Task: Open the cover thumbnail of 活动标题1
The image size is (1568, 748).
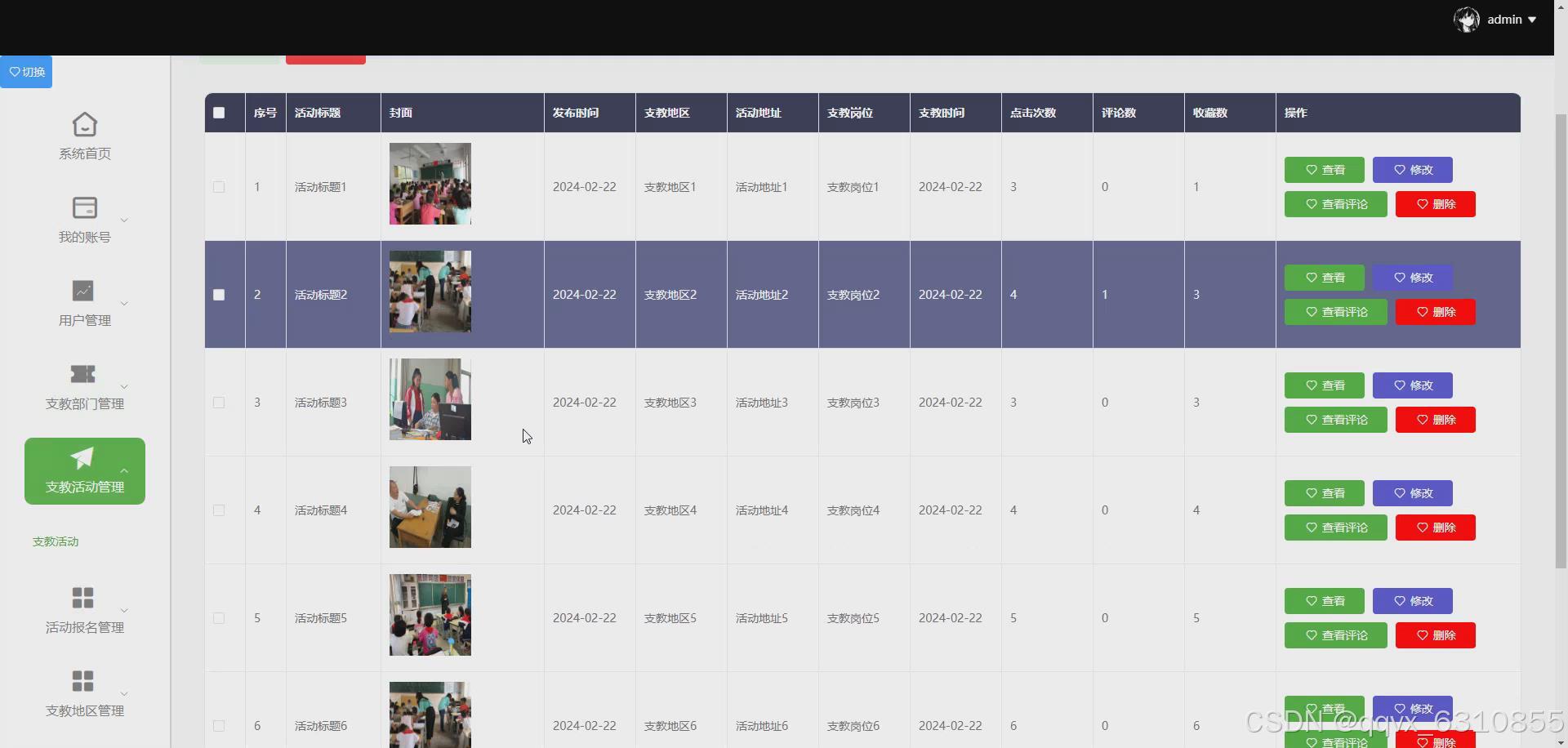Action: click(x=430, y=184)
